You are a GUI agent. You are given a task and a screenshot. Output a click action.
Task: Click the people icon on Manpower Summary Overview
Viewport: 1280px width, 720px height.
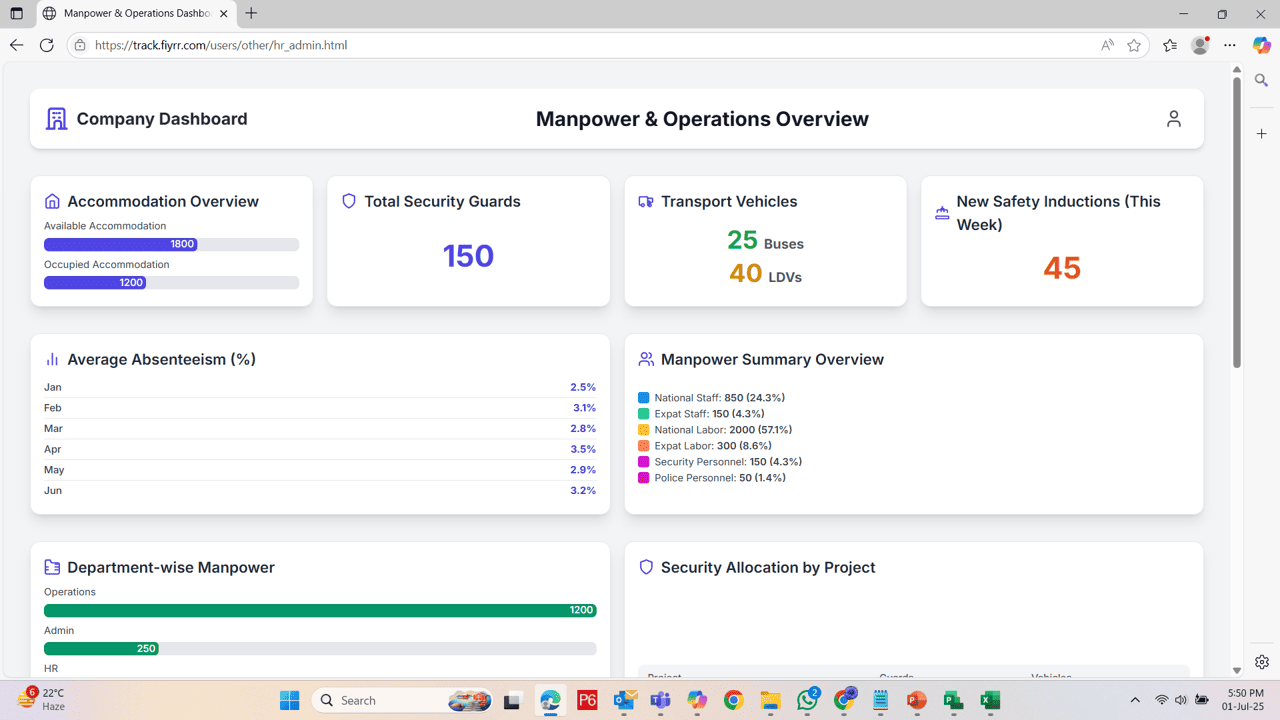point(645,358)
